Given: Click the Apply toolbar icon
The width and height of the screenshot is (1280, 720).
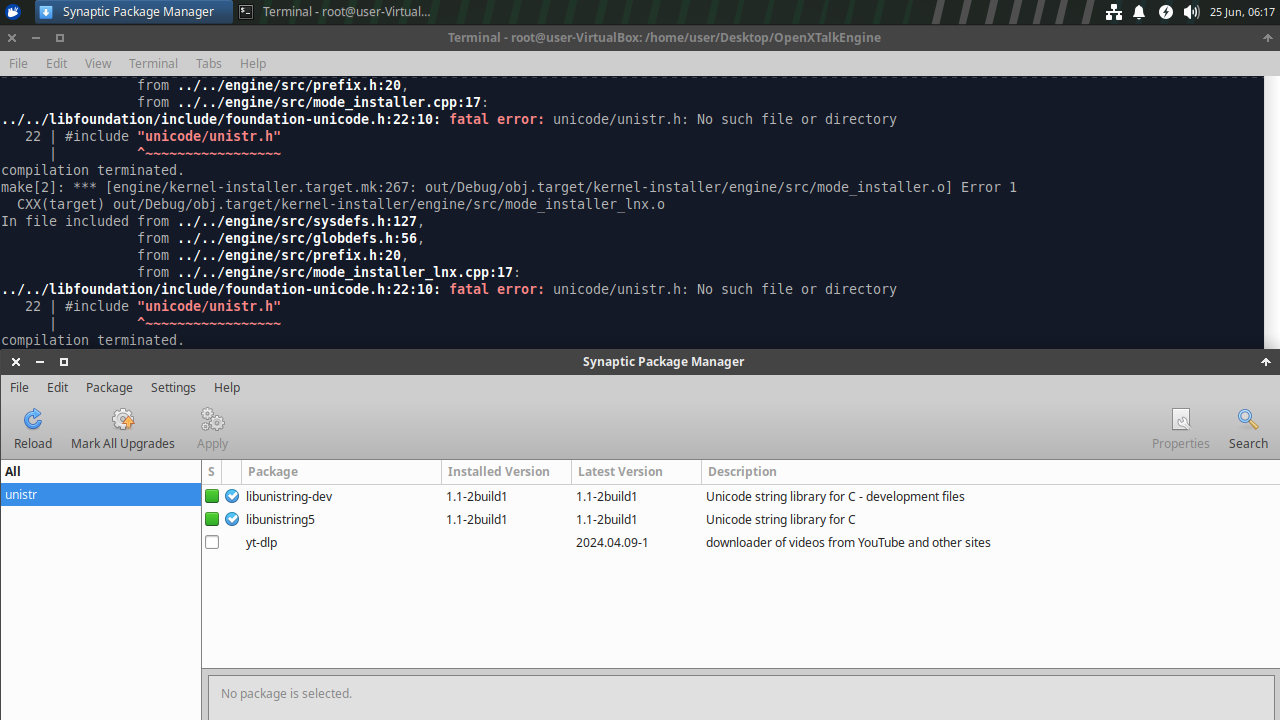Looking at the screenshot, I should (x=212, y=429).
